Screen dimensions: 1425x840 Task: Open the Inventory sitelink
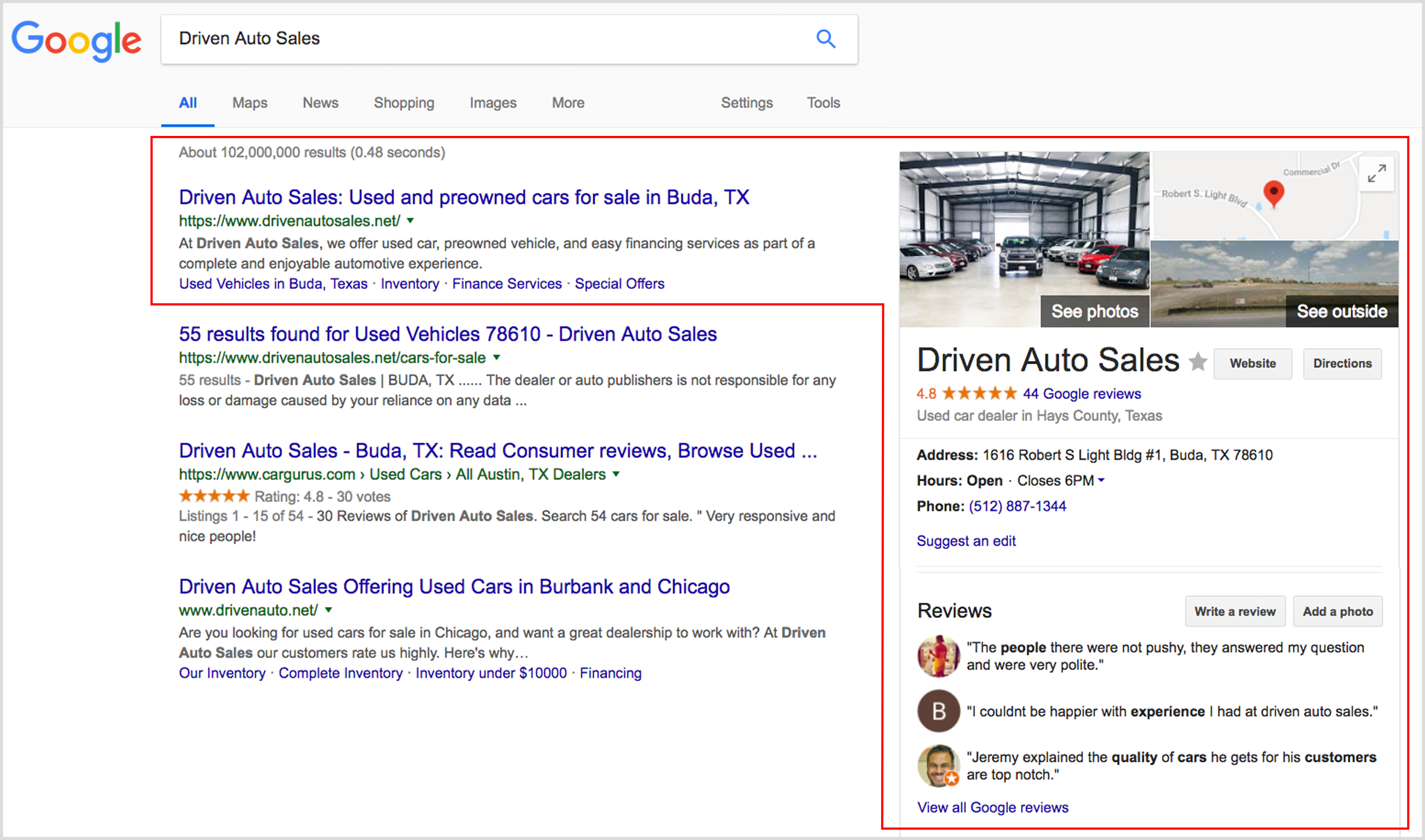click(410, 284)
